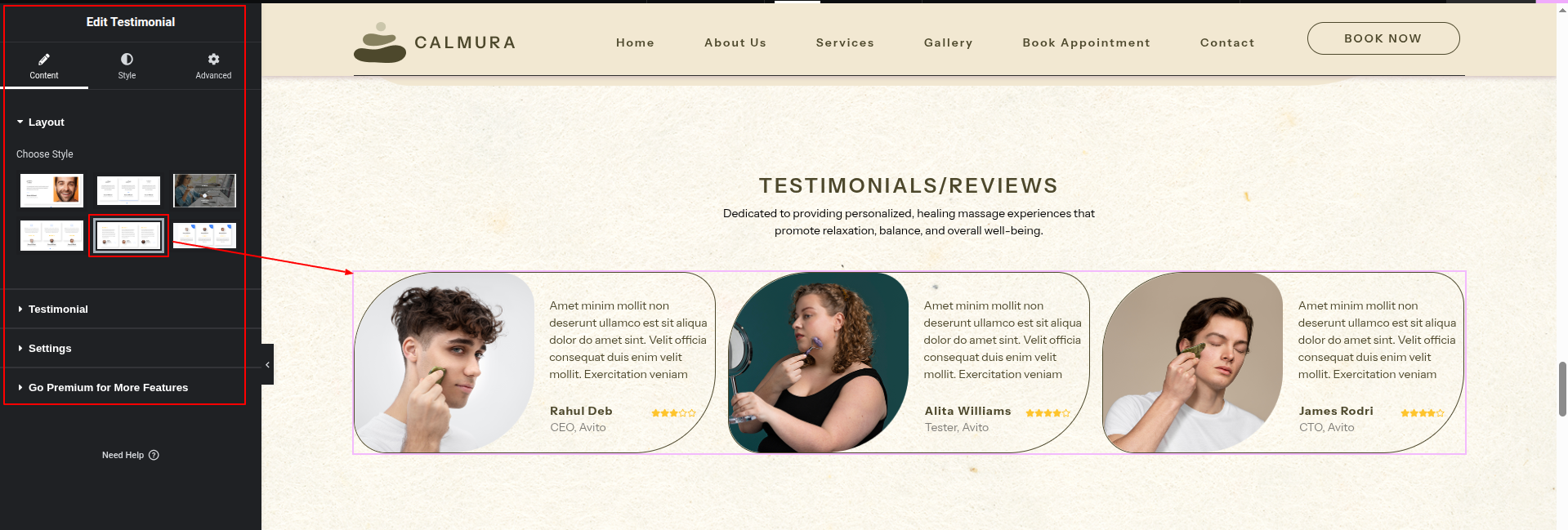Click James Rodri's star rating

point(1423,413)
